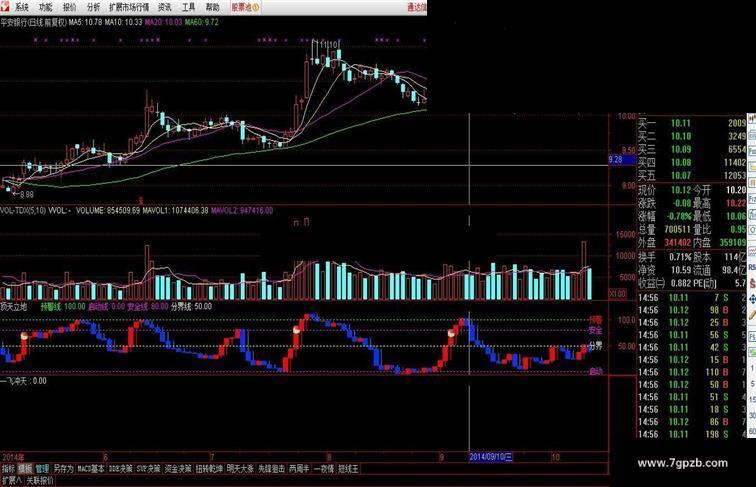Click the red dollar sign sidebar icon

(752, 283)
